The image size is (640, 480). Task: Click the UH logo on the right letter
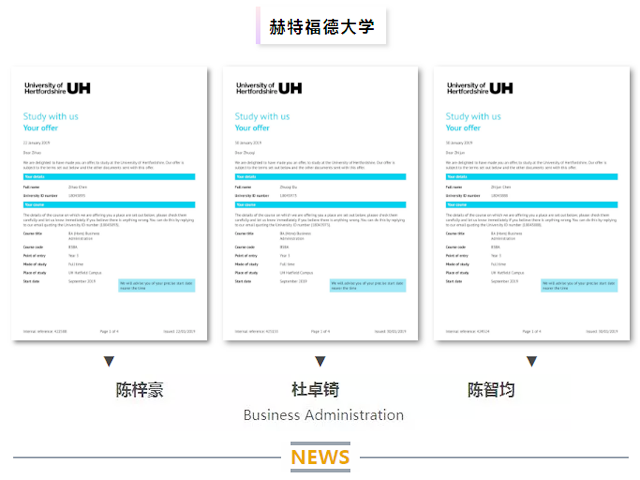click(x=480, y=88)
